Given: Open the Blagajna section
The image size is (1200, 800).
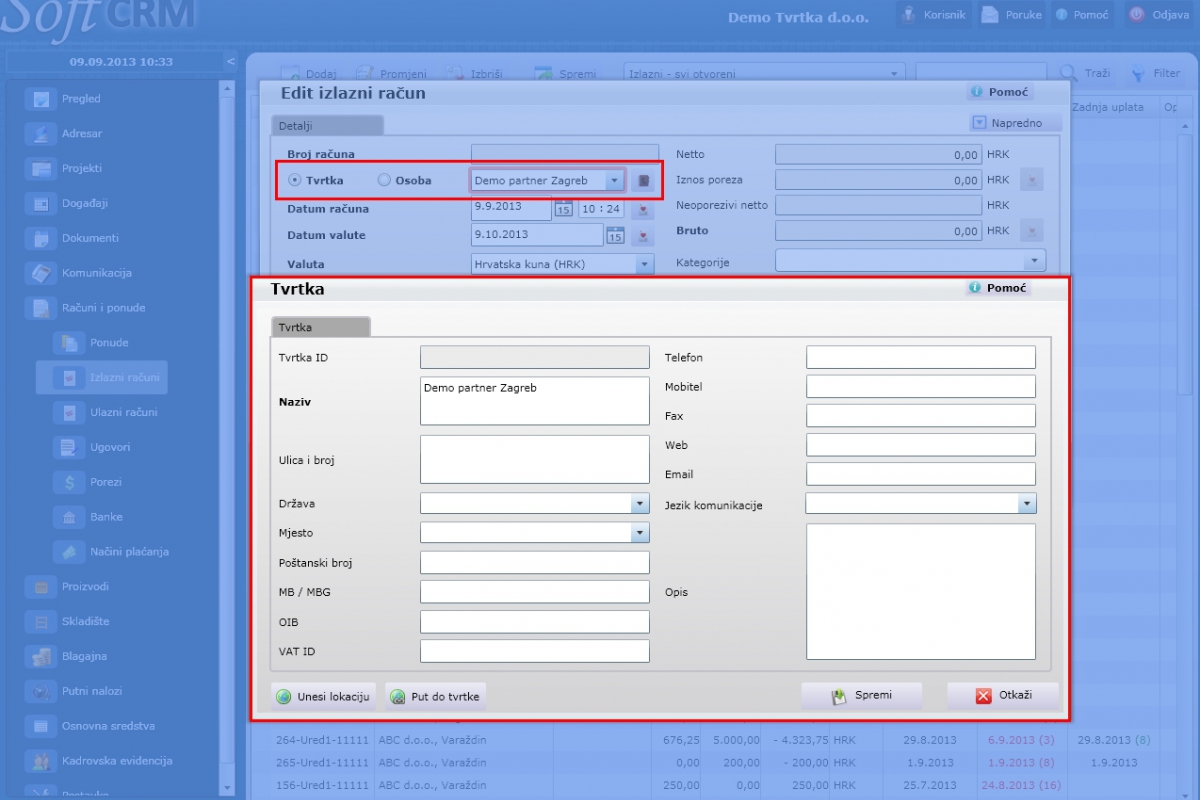Looking at the screenshot, I should click(84, 656).
